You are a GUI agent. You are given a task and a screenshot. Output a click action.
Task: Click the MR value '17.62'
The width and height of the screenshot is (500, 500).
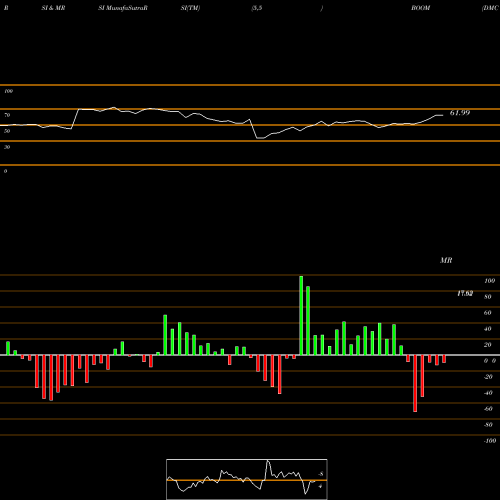coord(465,293)
